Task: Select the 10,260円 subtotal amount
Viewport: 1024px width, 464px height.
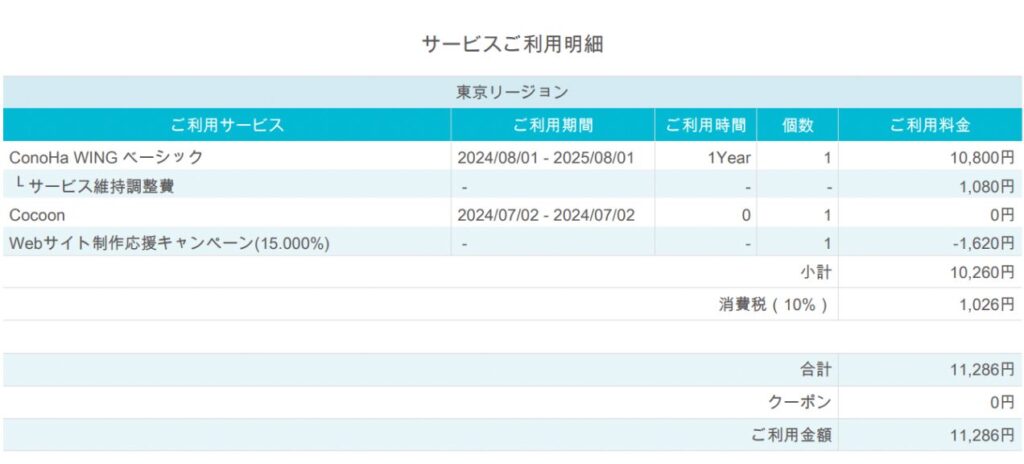Action: (982, 273)
